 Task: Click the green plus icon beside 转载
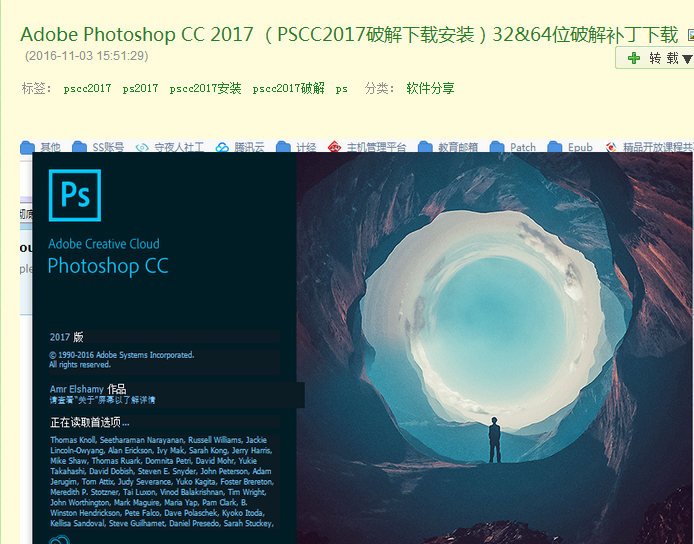click(634, 58)
